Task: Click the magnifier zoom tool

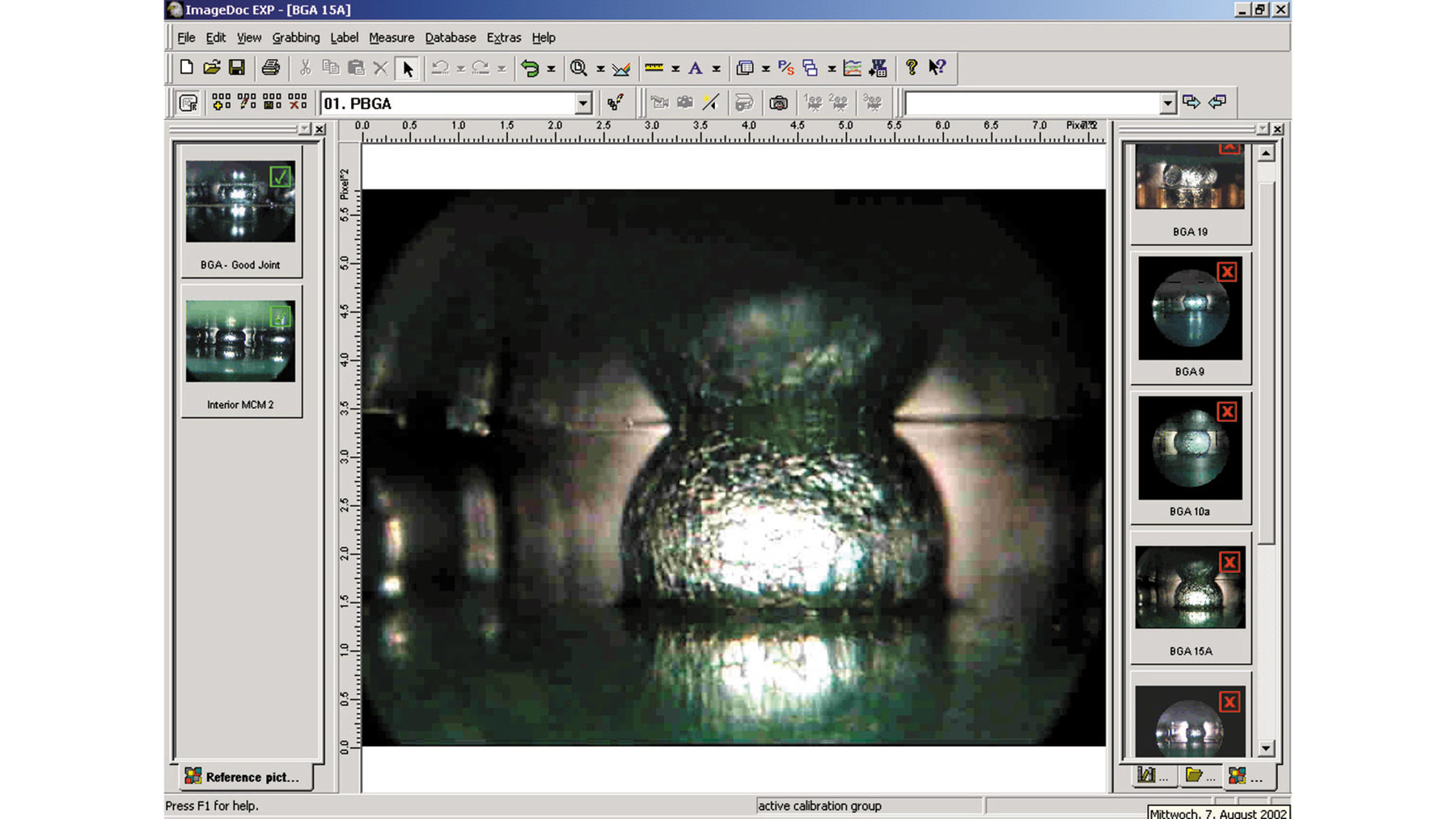Action: (578, 68)
